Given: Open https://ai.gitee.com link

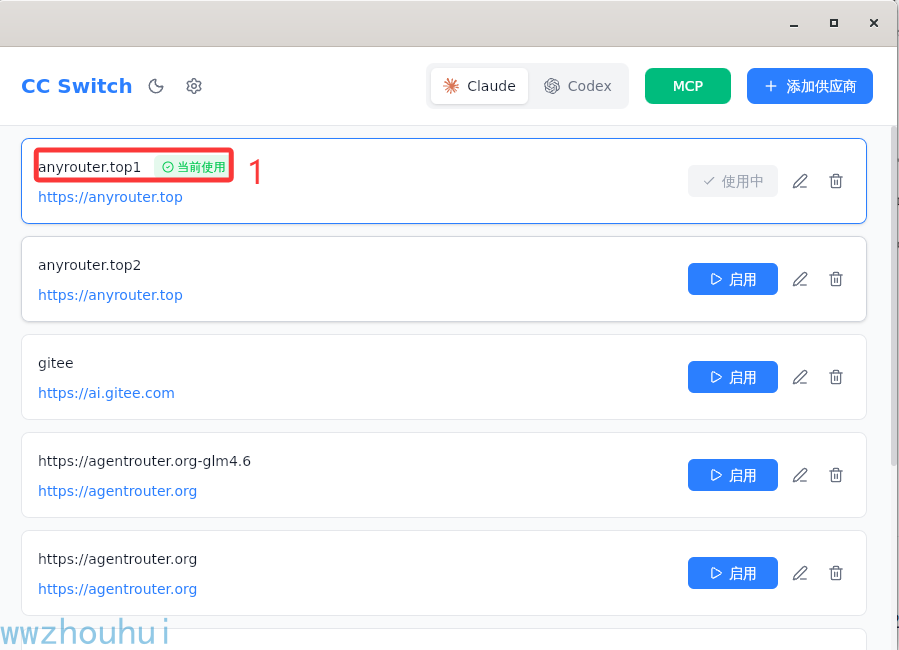Looking at the screenshot, I should (106, 393).
